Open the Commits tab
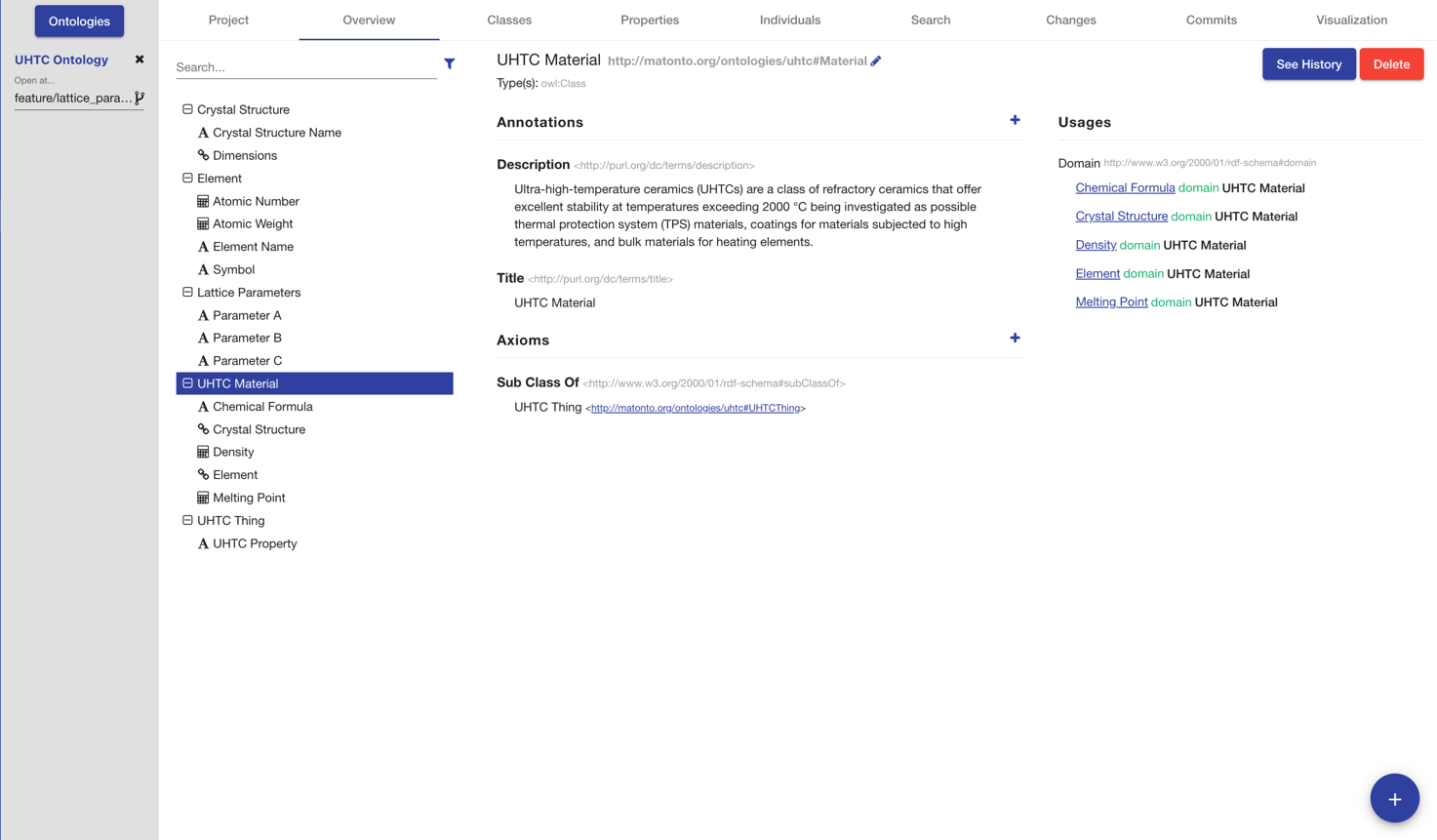The width and height of the screenshot is (1437, 840). pyautogui.click(x=1211, y=20)
